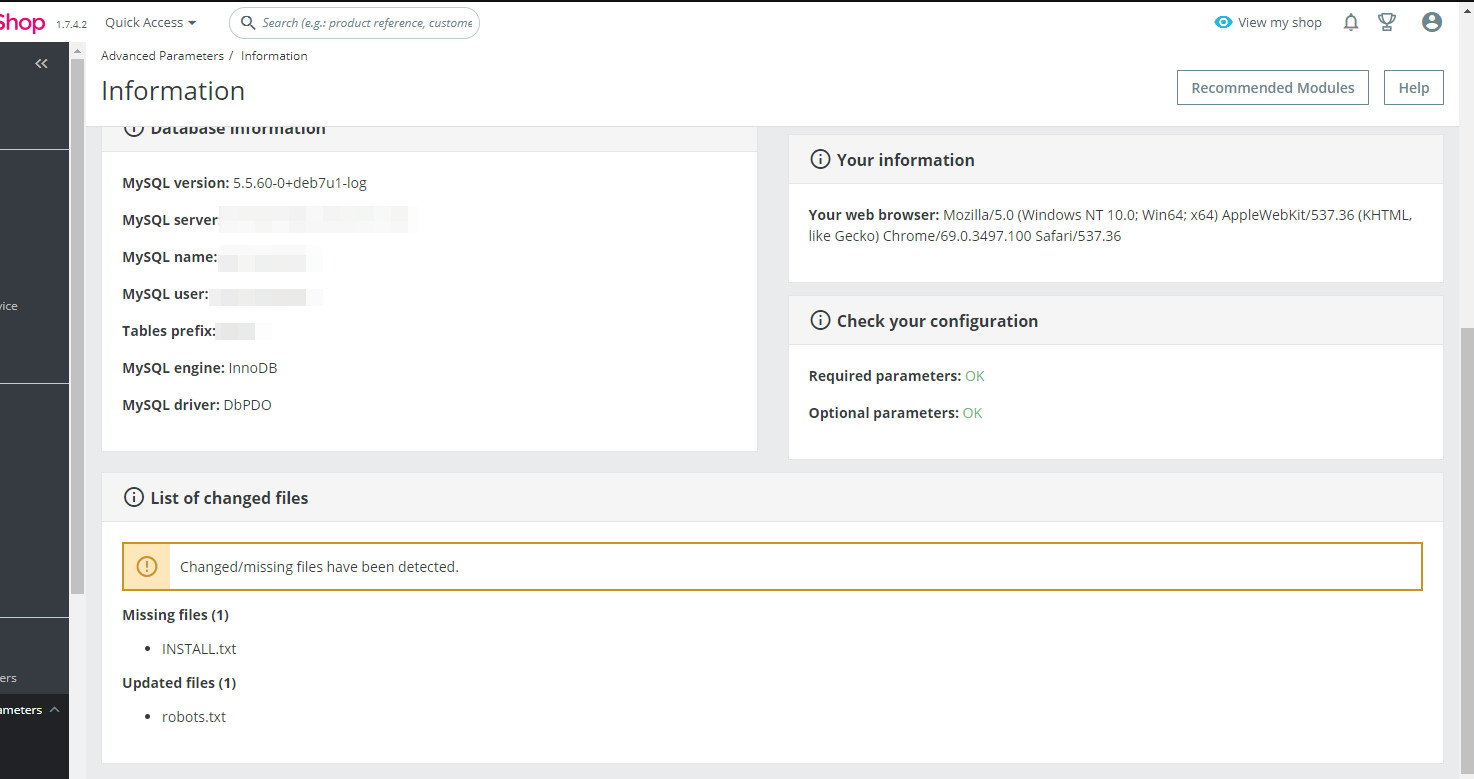
Task: Click the info icon beside Your information
Action: tap(820, 160)
